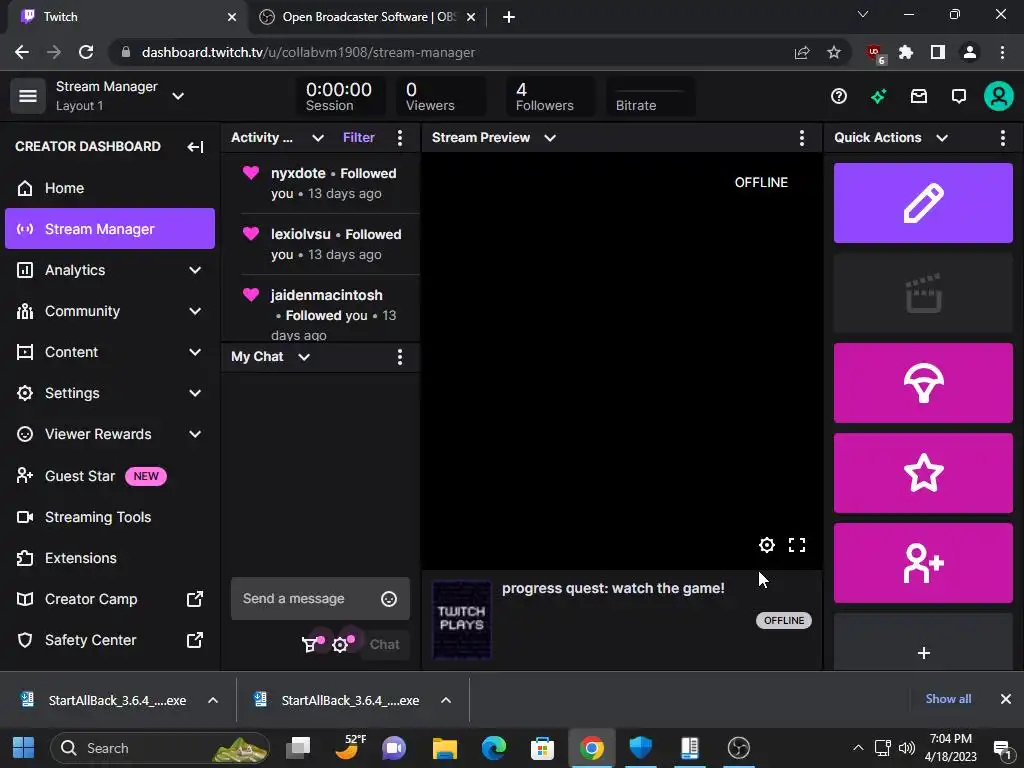The width and height of the screenshot is (1024, 768).
Task: Toggle the Chrome side panel
Action: [938, 52]
